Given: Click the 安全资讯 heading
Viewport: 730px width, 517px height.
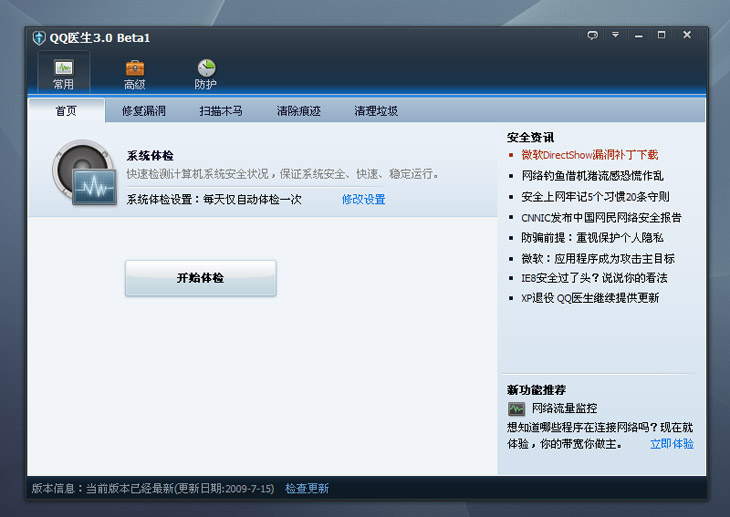Looking at the screenshot, I should coord(530,137).
